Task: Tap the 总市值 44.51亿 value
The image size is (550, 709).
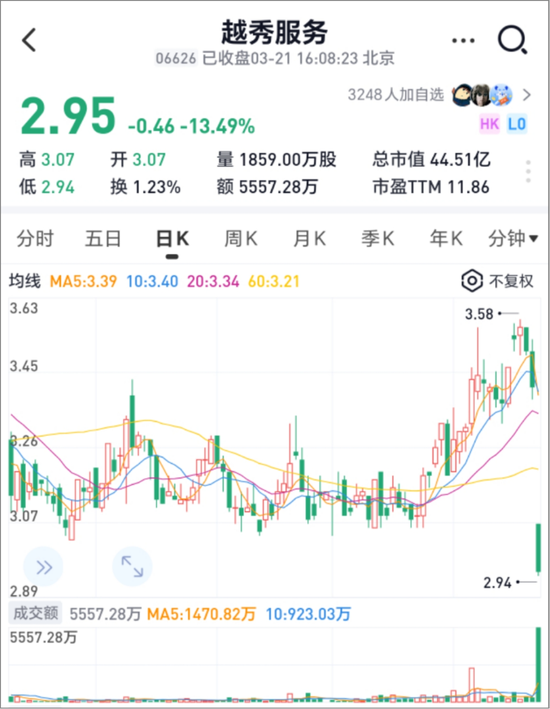Action: pos(431,160)
